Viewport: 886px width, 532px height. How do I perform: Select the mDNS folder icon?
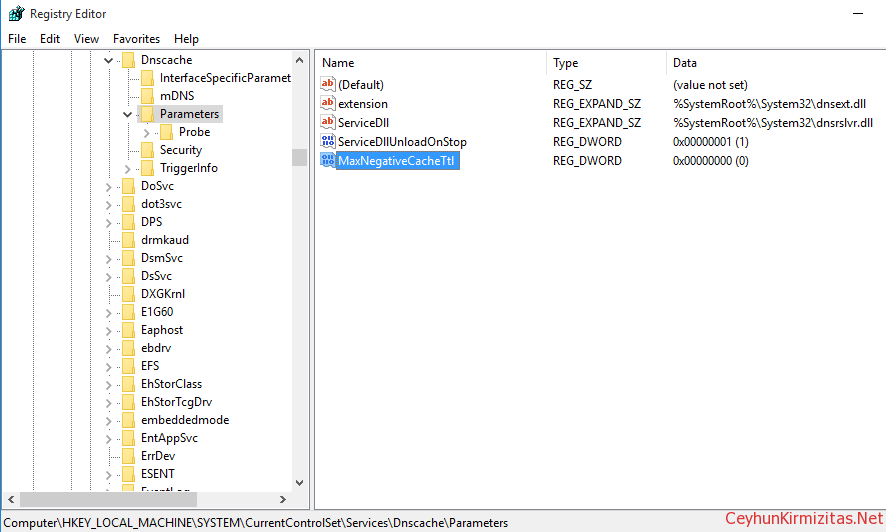click(147, 96)
